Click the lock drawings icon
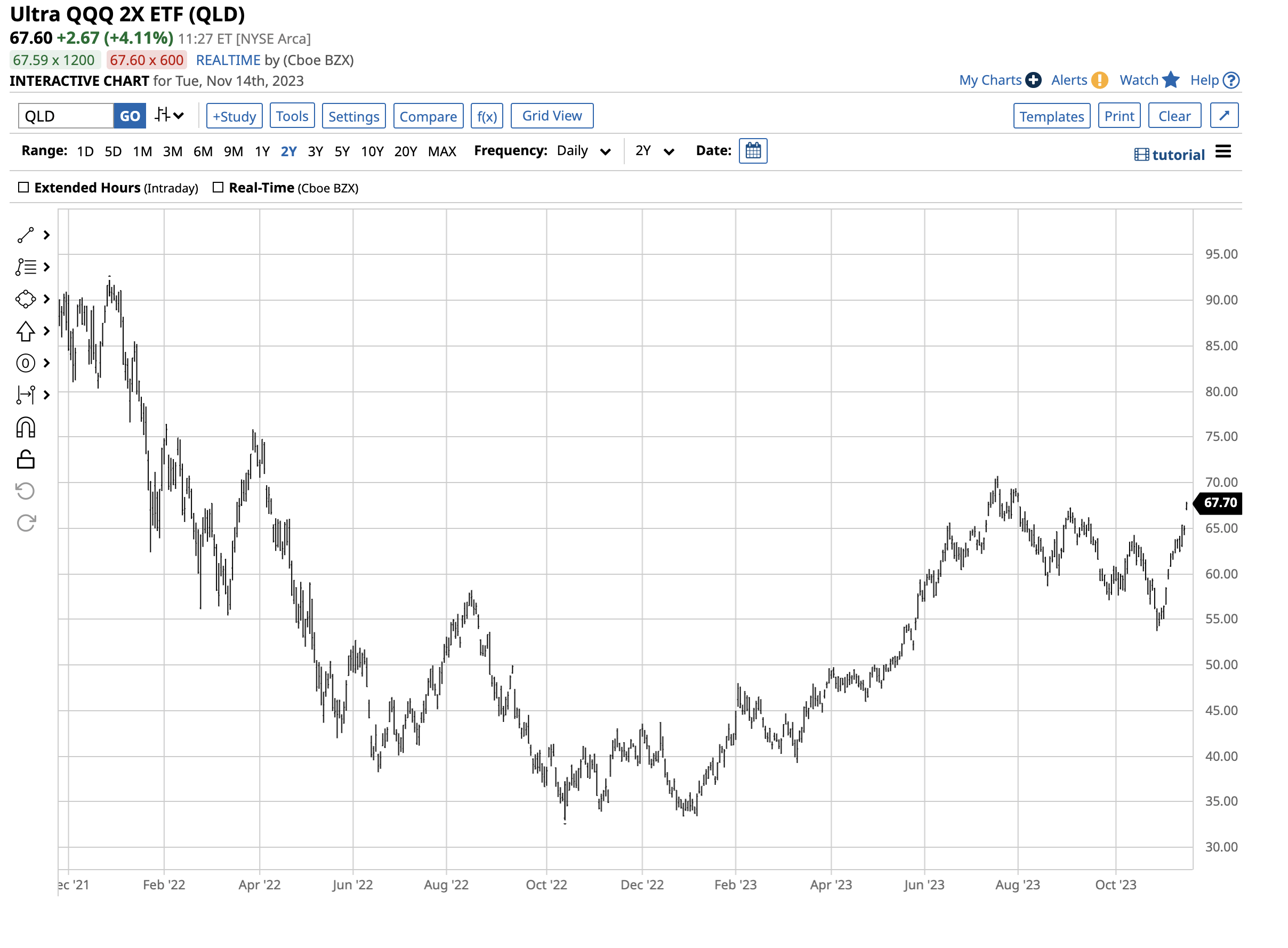The height and width of the screenshot is (948, 1288). (x=26, y=459)
